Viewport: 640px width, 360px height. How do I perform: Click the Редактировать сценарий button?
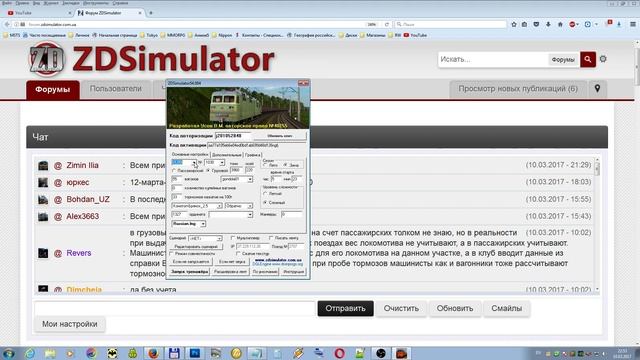[196, 247]
